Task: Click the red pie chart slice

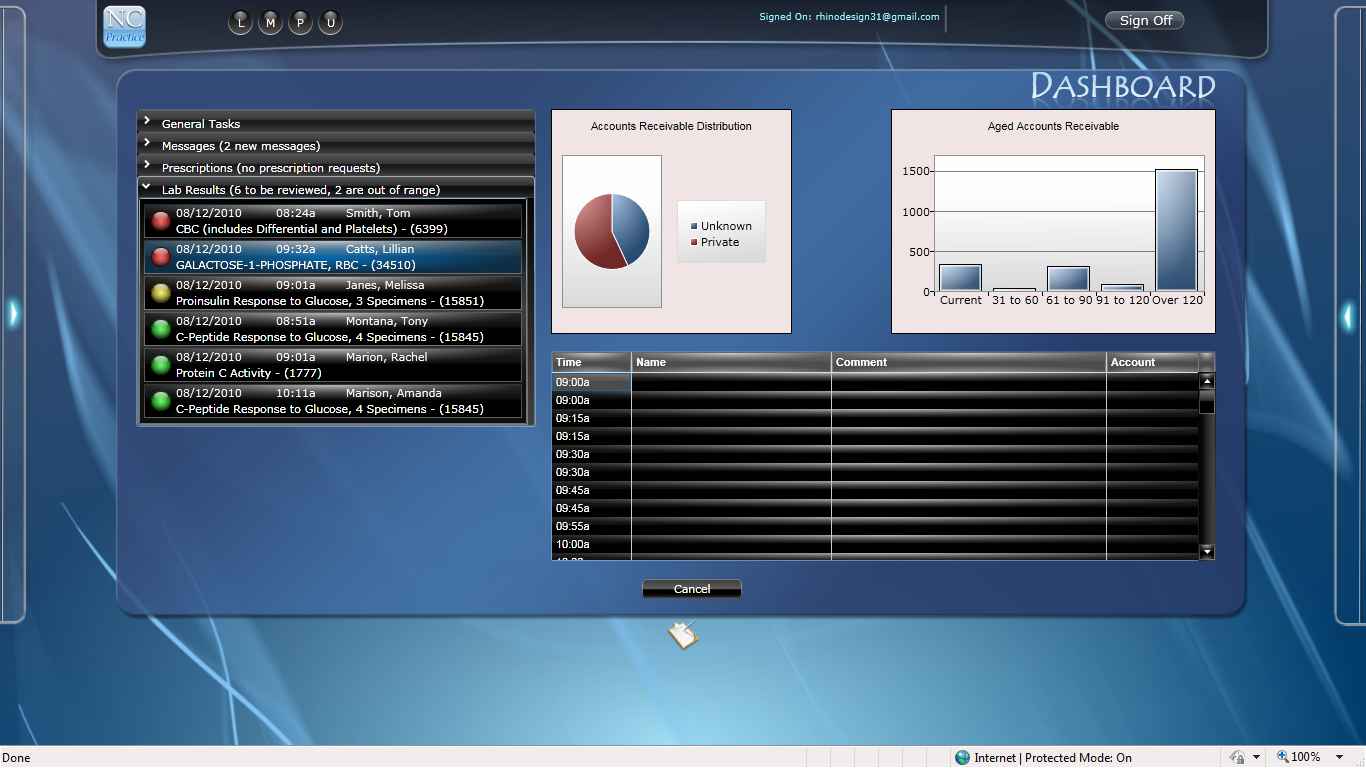Action: pos(594,235)
